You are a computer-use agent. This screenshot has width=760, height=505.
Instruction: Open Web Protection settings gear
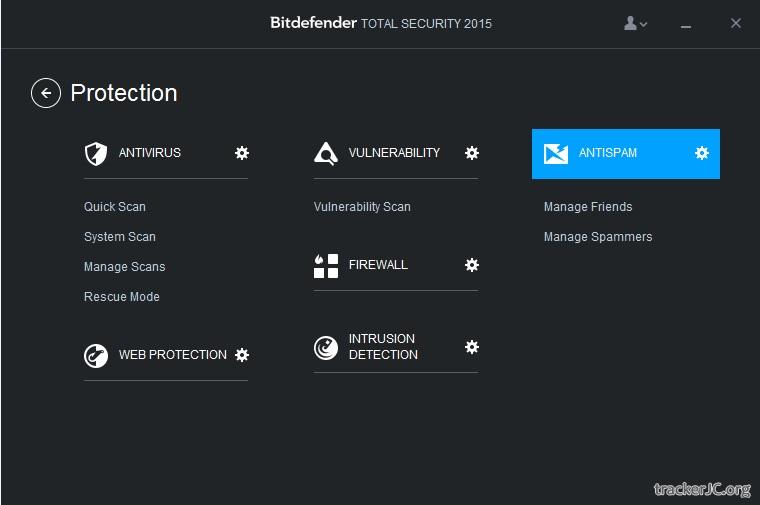coord(242,355)
